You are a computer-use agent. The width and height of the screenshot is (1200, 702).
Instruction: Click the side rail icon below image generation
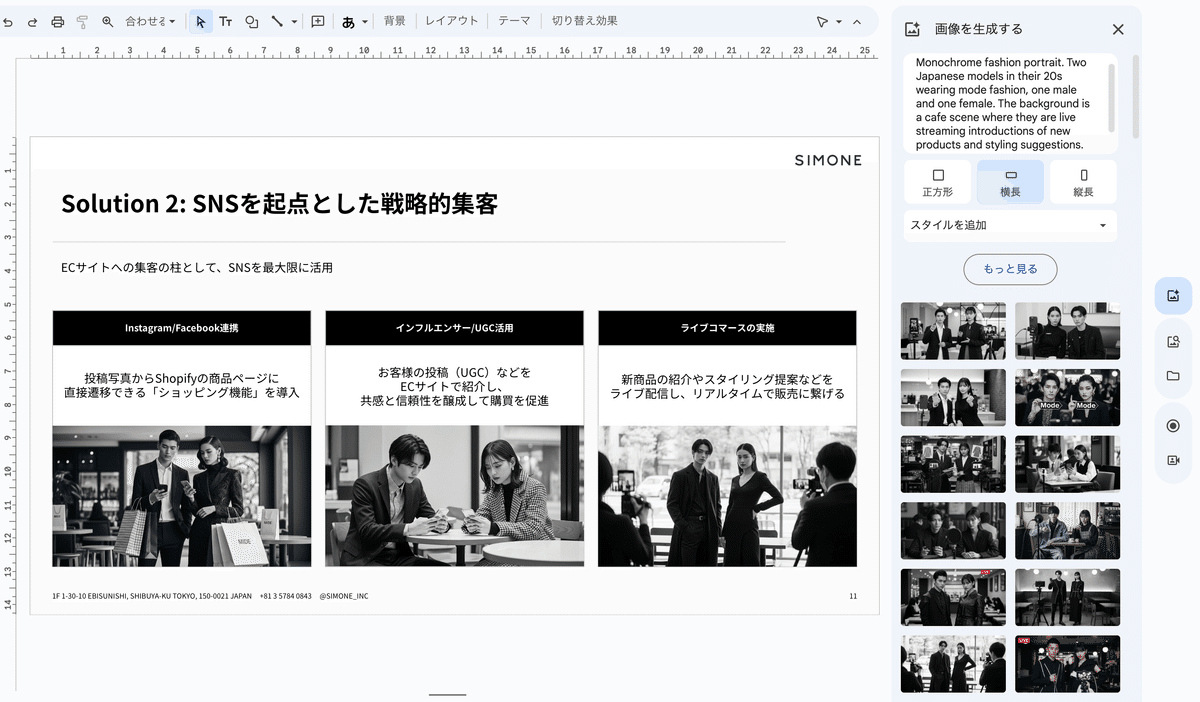coord(1173,342)
